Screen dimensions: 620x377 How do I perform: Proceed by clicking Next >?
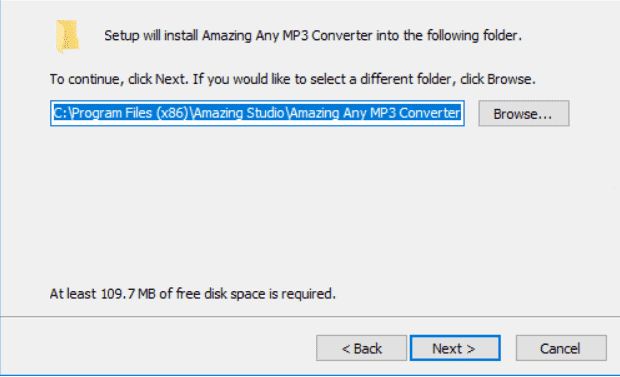coord(455,348)
